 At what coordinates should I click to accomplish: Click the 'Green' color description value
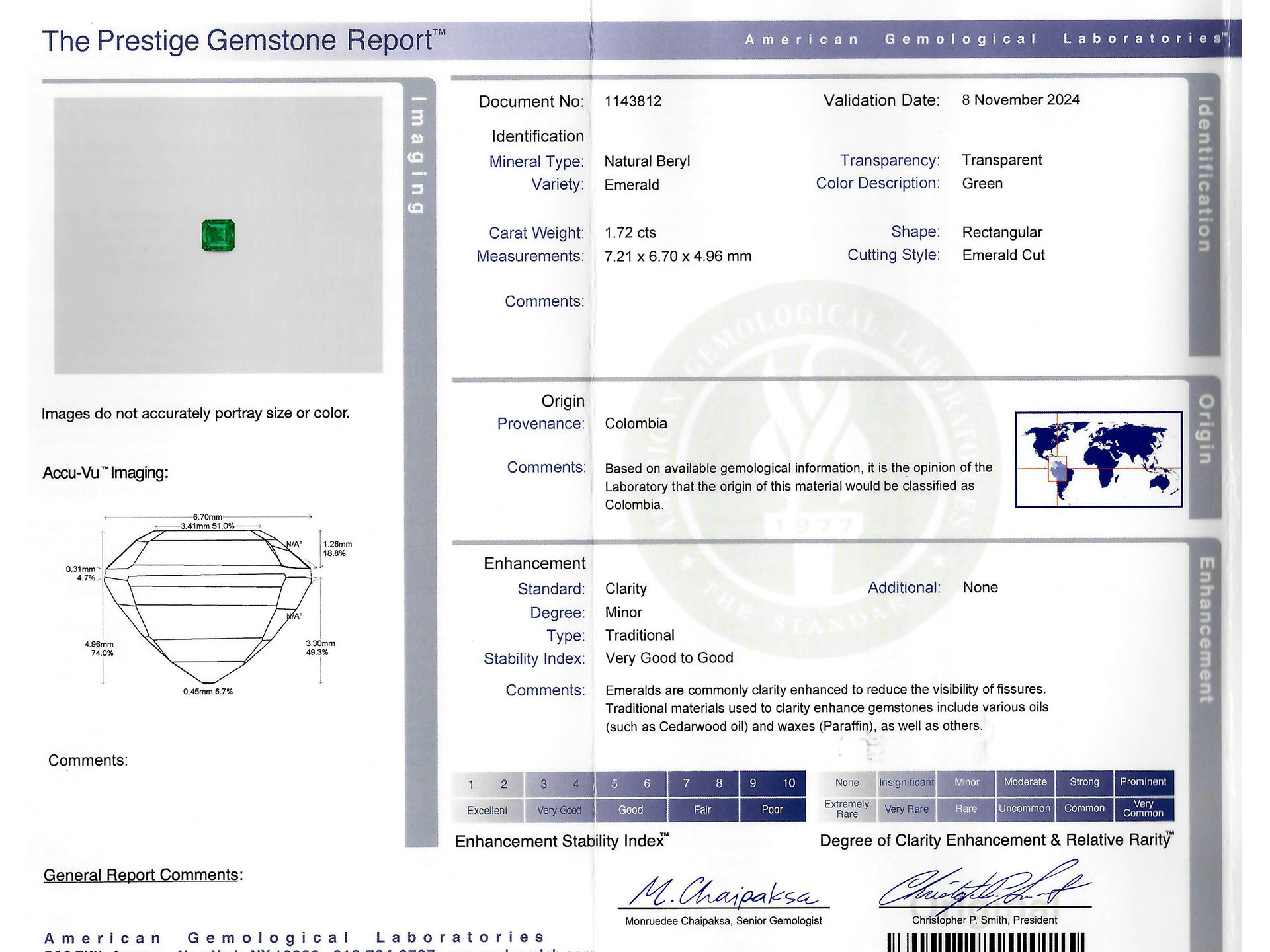[982, 184]
